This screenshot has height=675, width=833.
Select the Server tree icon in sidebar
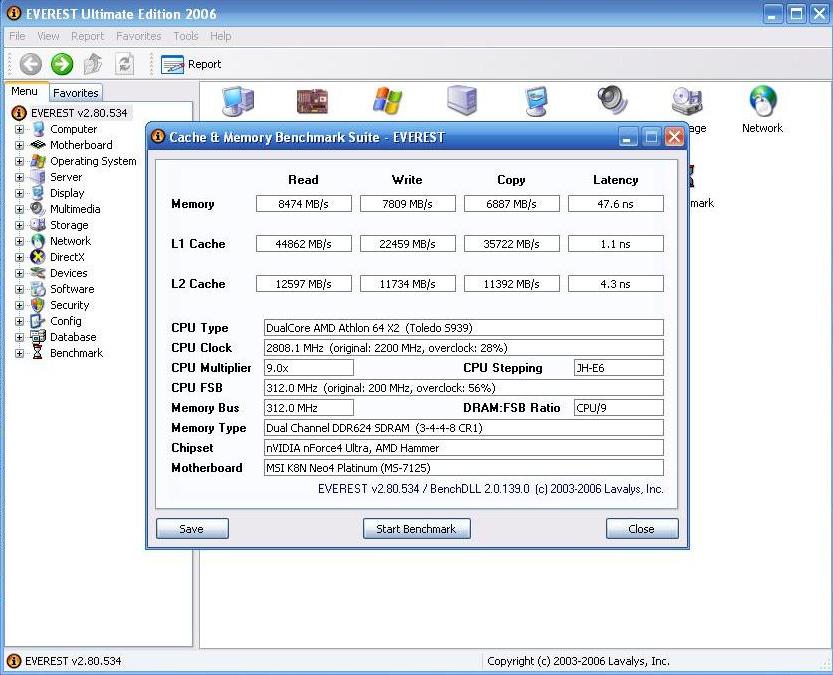pos(38,177)
